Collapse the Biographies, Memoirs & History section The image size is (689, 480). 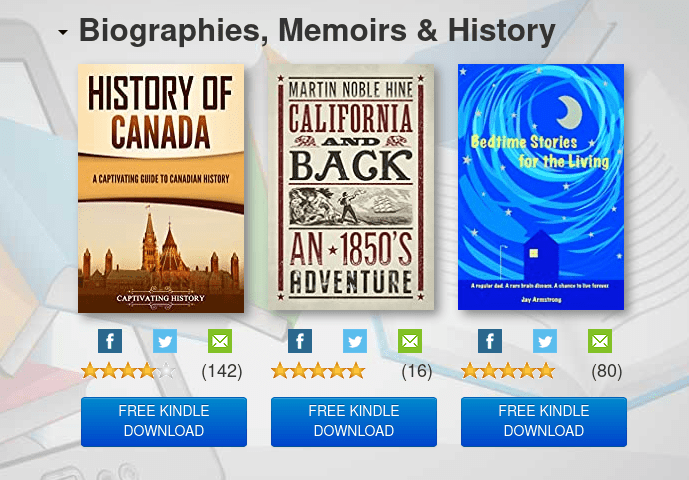click(64, 33)
